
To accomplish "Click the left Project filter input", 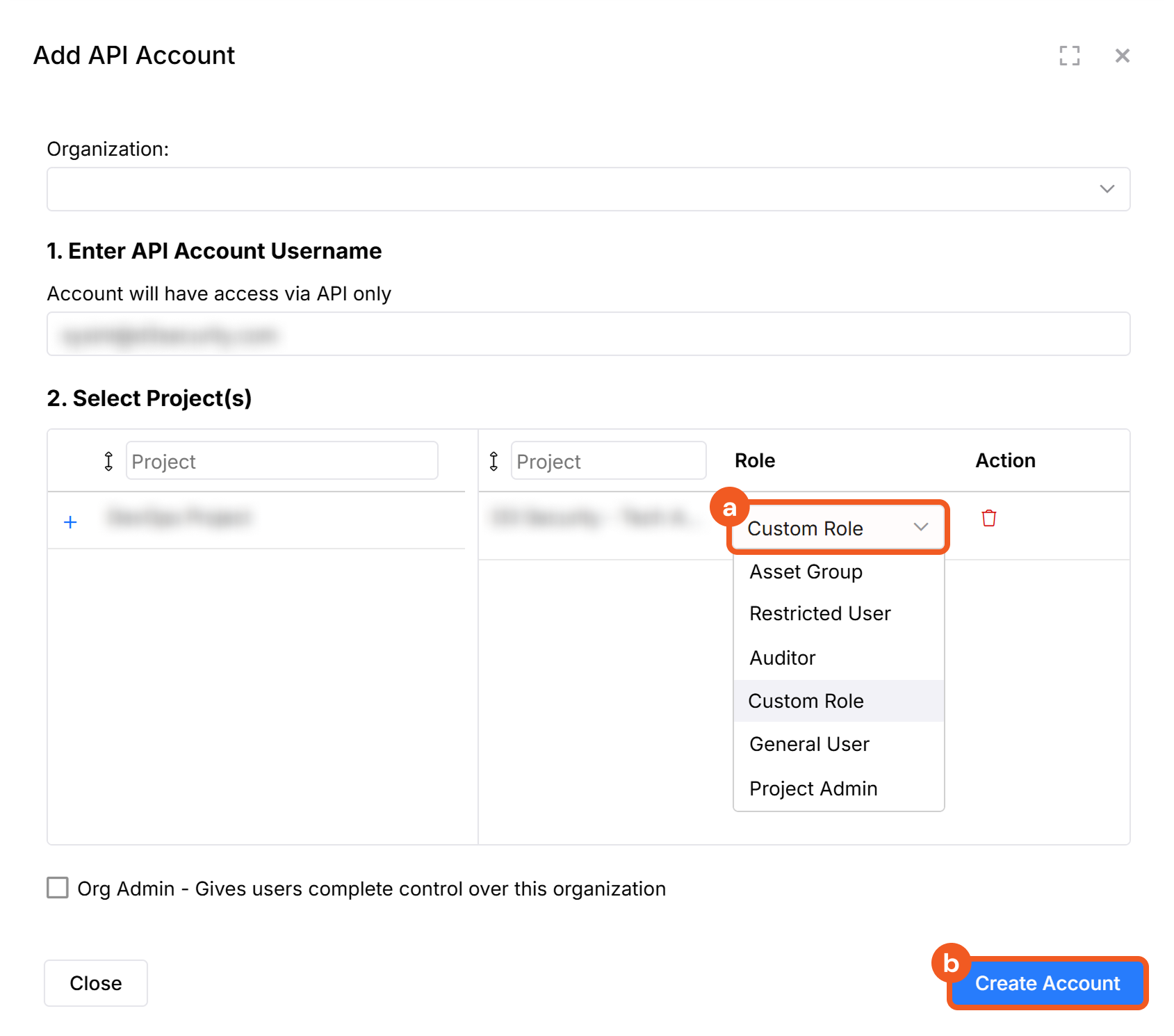I will pos(282,461).
